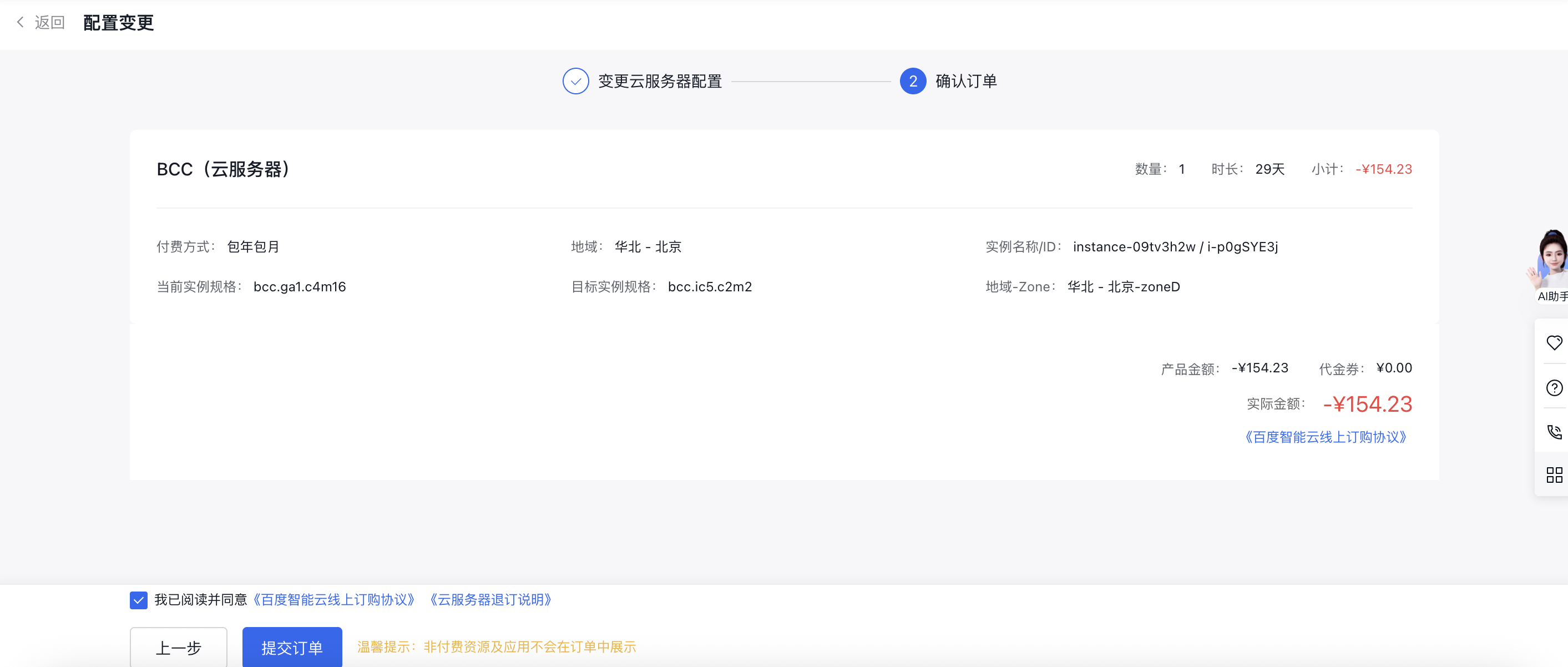Screen dimensions: 1568x667
Task: Open 百度智能云线上订购协议 link under actual amount
Action: click(1326, 437)
